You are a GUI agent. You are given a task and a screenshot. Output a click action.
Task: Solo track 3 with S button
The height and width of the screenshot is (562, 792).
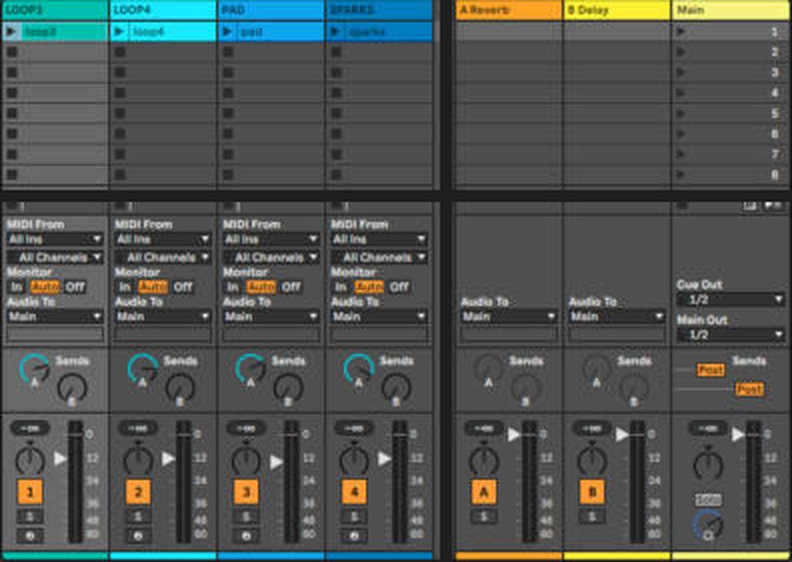[246, 517]
